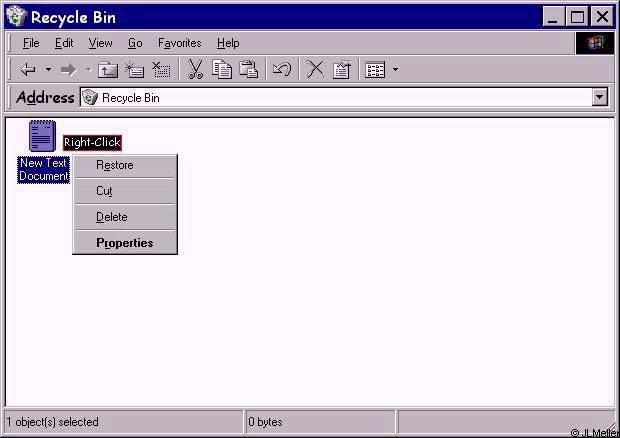Viewport: 620px width, 438px height.
Task: Click the Properties toolbar icon
Action: click(x=342, y=70)
